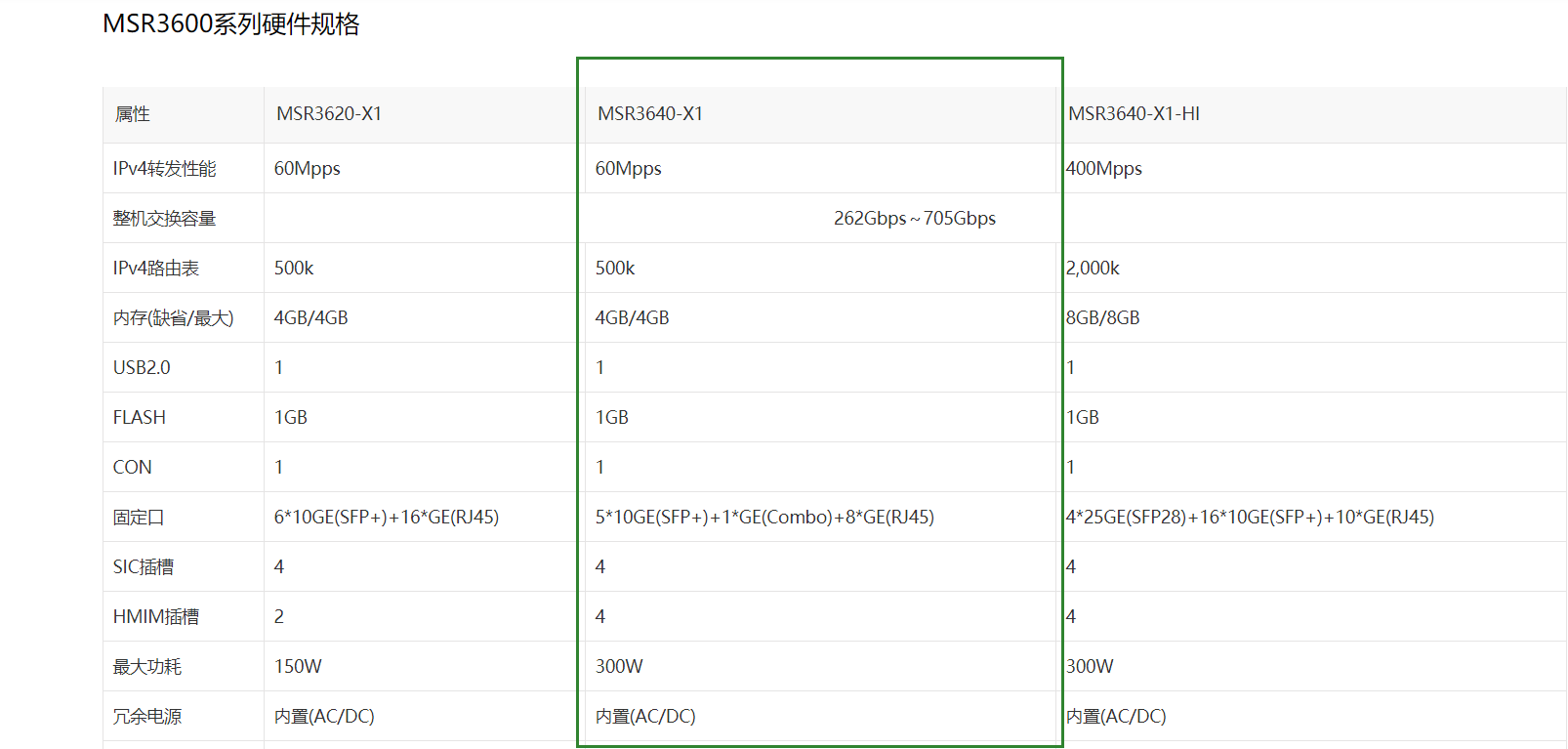The image size is (1568, 749).
Task: Select the "60Mpps" value under MSR3620-X1
Action: point(308,169)
